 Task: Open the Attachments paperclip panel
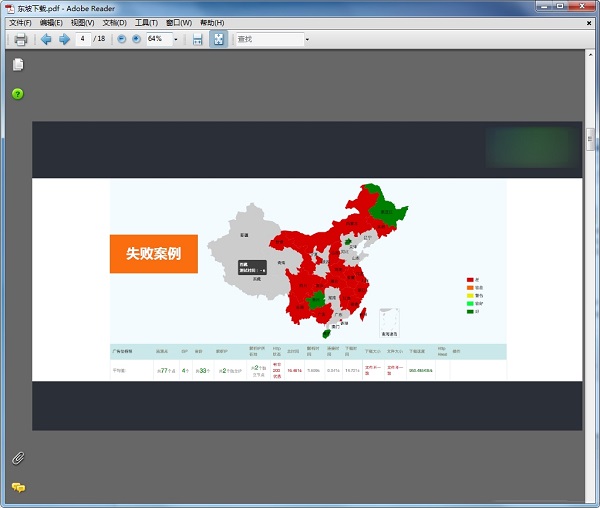pyautogui.click(x=18, y=458)
